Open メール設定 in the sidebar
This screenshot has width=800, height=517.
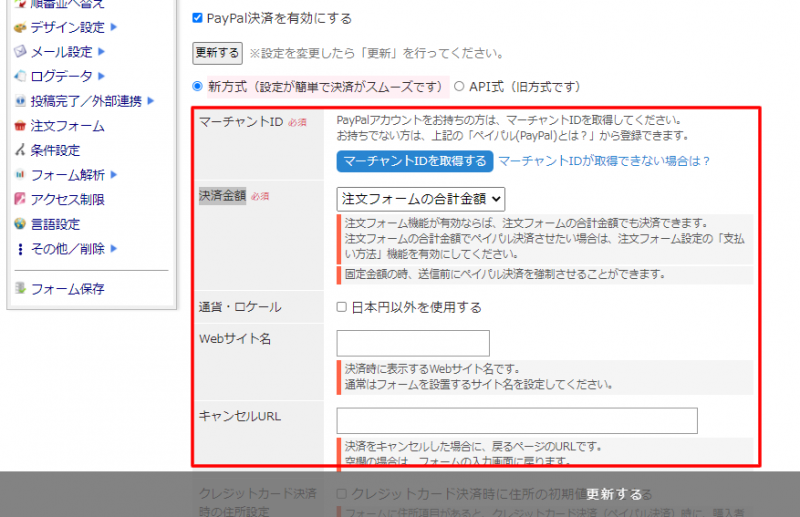[x=61, y=52]
